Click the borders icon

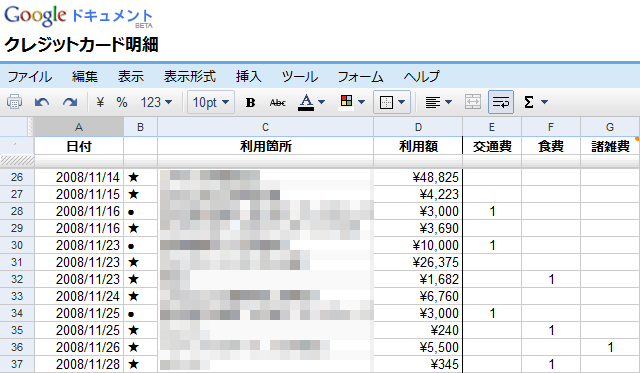(386, 102)
